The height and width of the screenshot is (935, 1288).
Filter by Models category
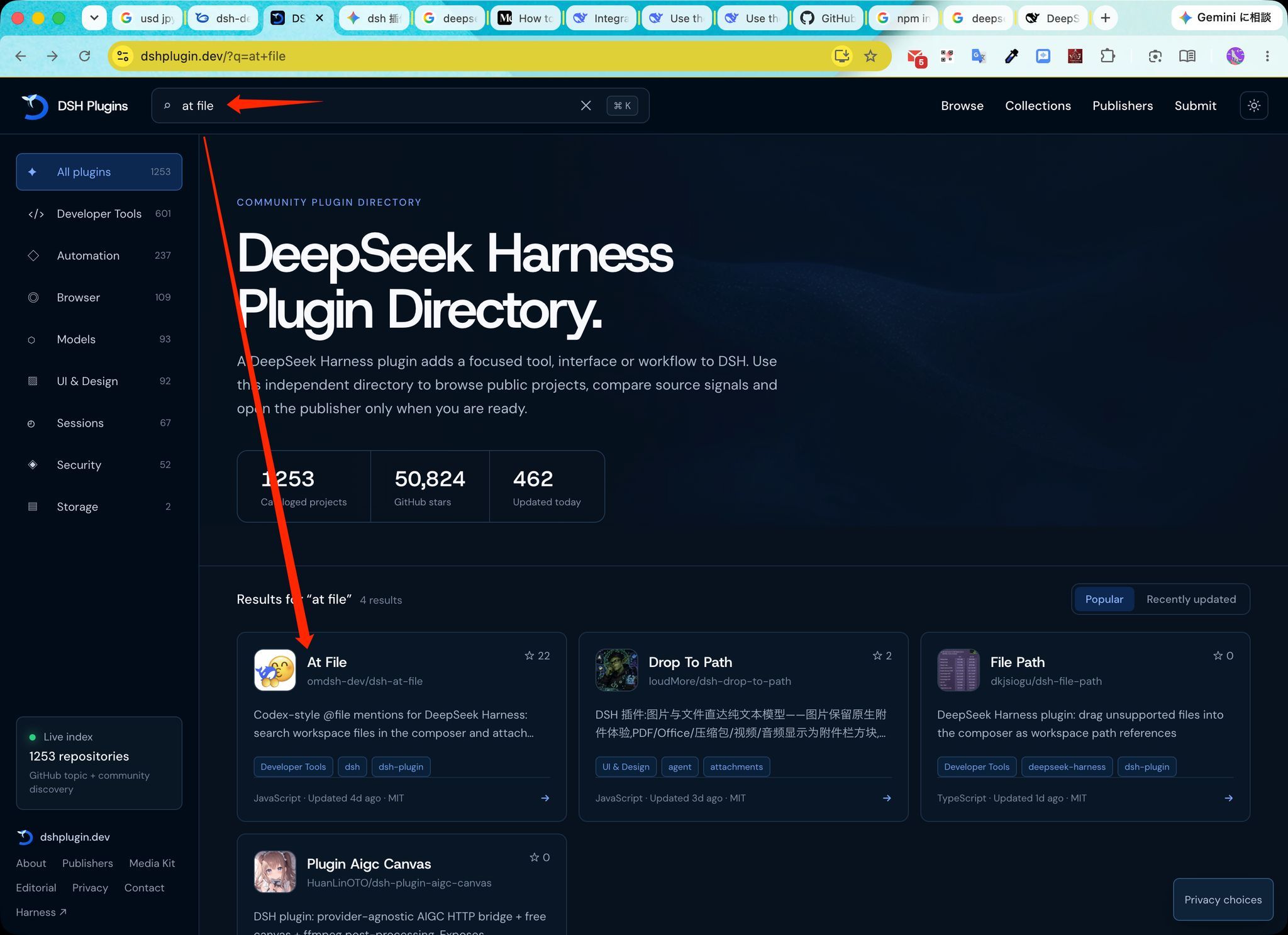tap(99, 339)
